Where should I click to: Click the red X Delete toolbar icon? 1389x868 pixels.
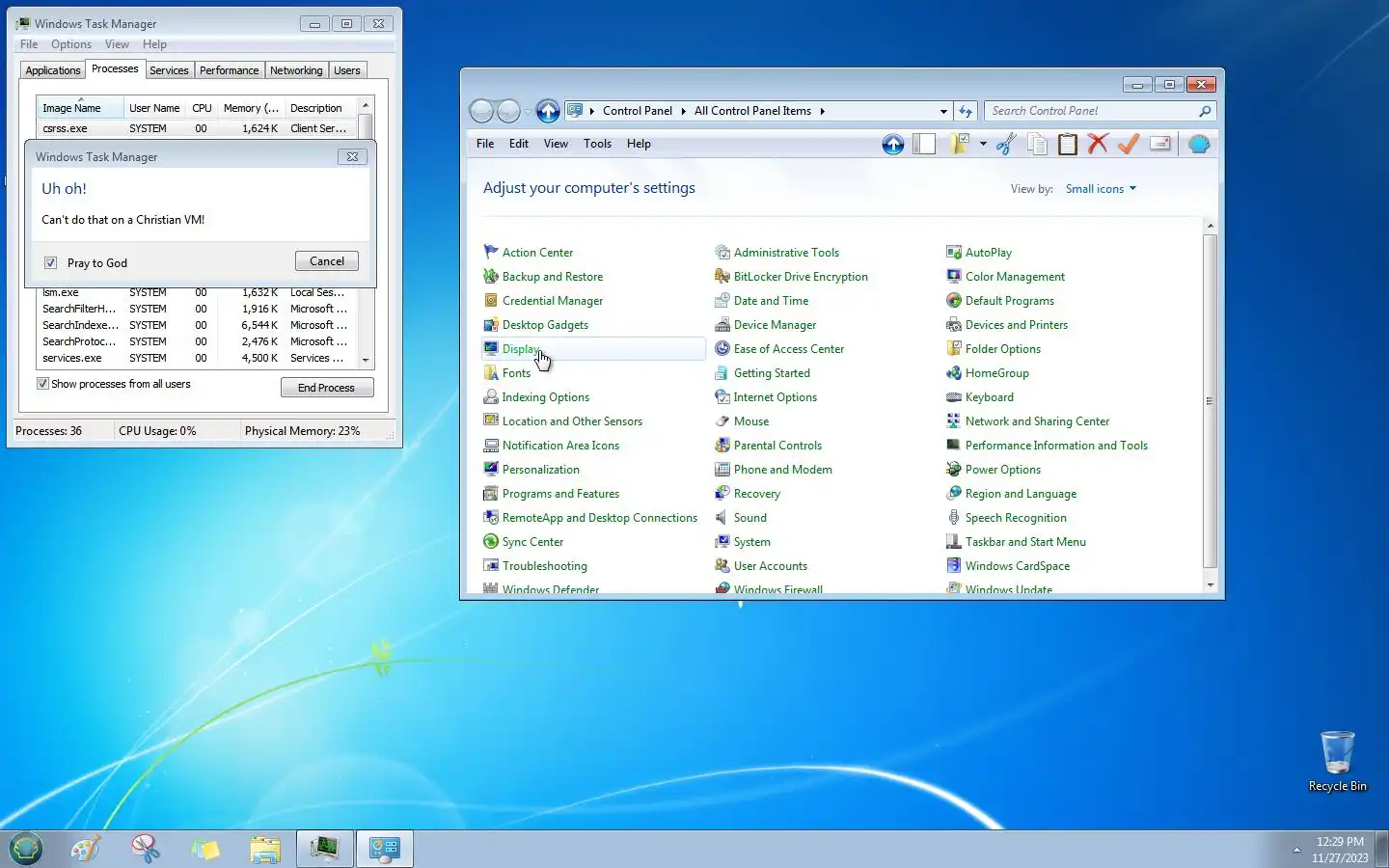(x=1098, y=145)
